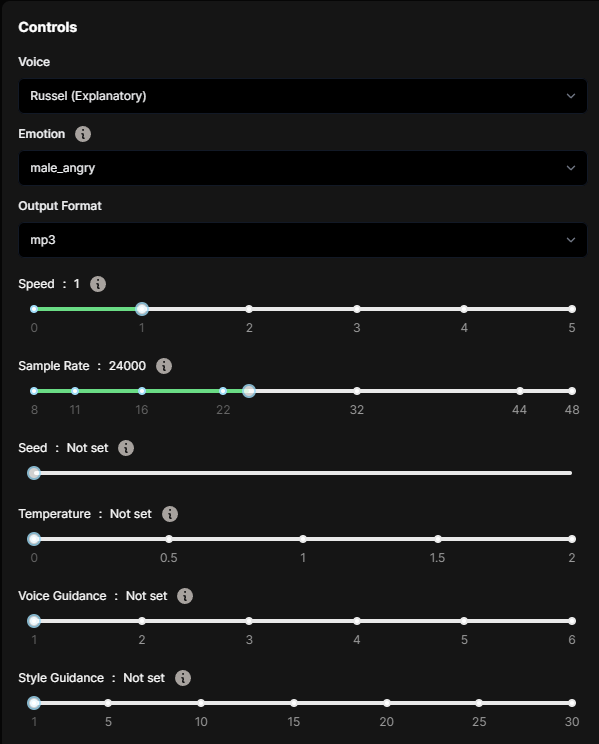
Task: Open the Output Format dropdown showing mp3
Action: tap(303, 240)
